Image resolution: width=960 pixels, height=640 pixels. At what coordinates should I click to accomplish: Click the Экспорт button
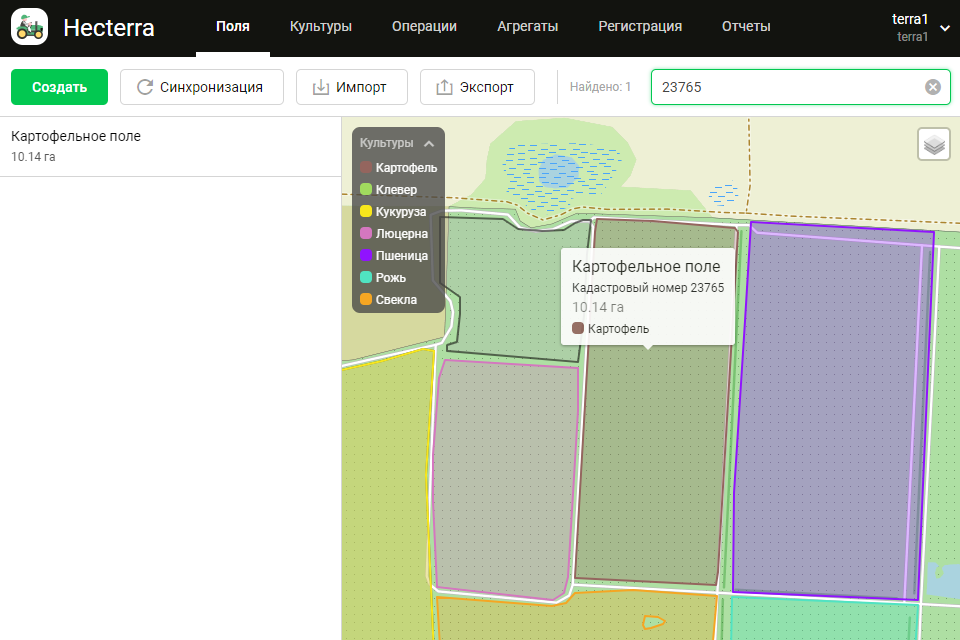click(x=477, y=87)
